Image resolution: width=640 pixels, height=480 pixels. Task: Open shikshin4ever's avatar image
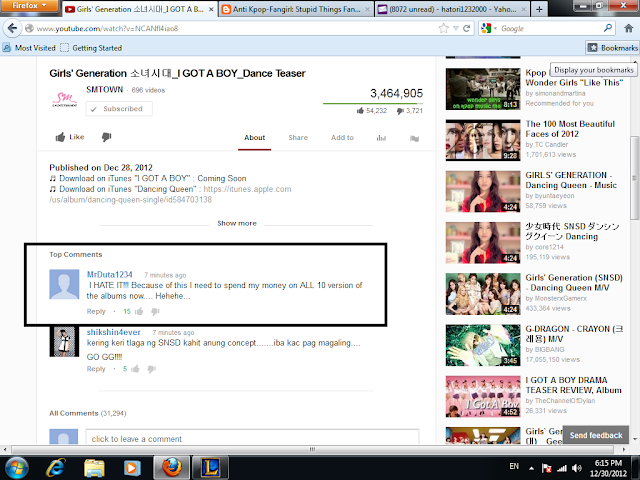pyautogui.click(x=64, y=342)
